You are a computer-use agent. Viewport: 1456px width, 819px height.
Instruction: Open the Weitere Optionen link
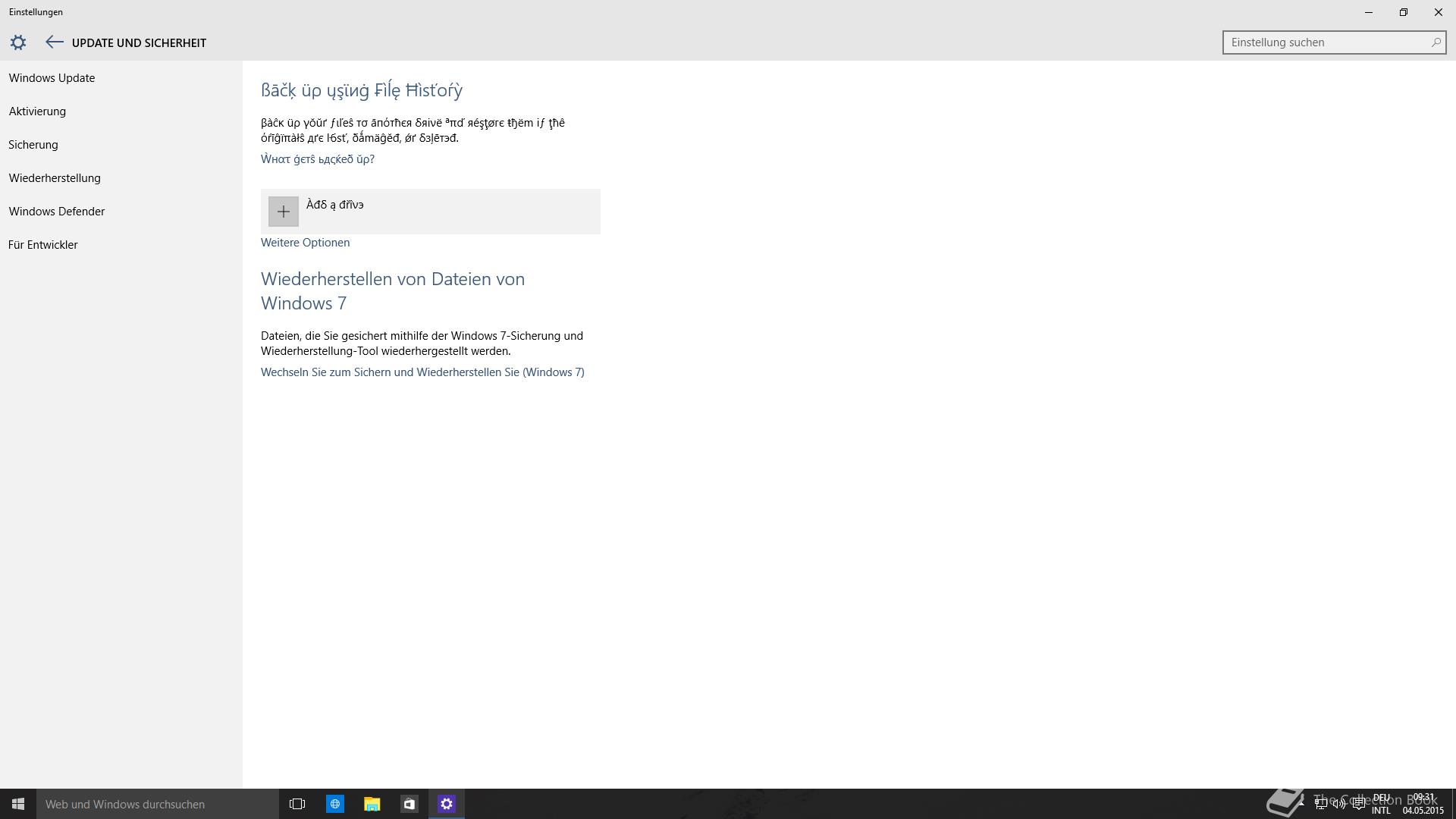[x=305, y=243]
